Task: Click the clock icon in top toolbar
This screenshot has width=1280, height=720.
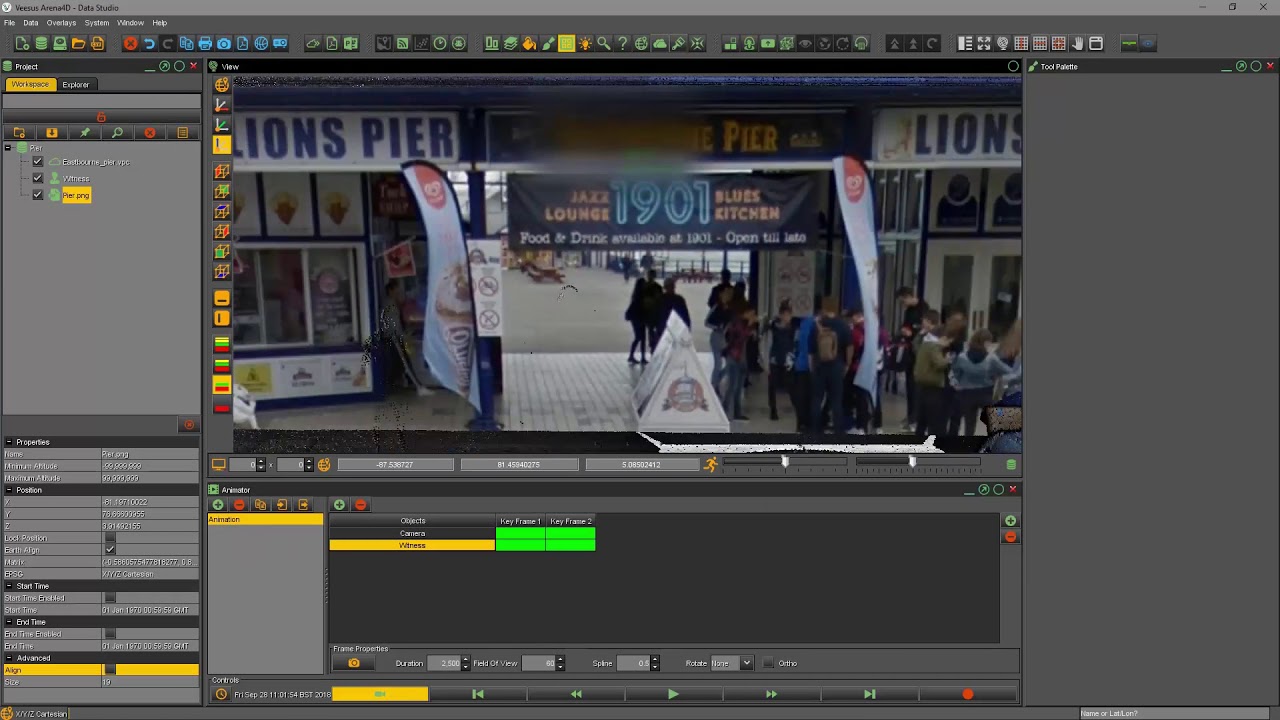Action: (439, 43)
